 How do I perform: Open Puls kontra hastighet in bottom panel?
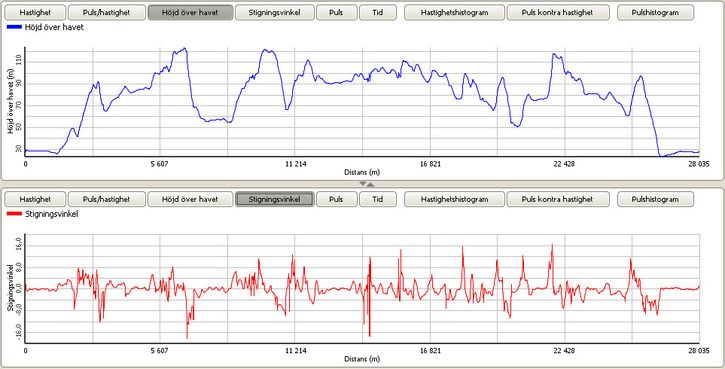point(557,199)
